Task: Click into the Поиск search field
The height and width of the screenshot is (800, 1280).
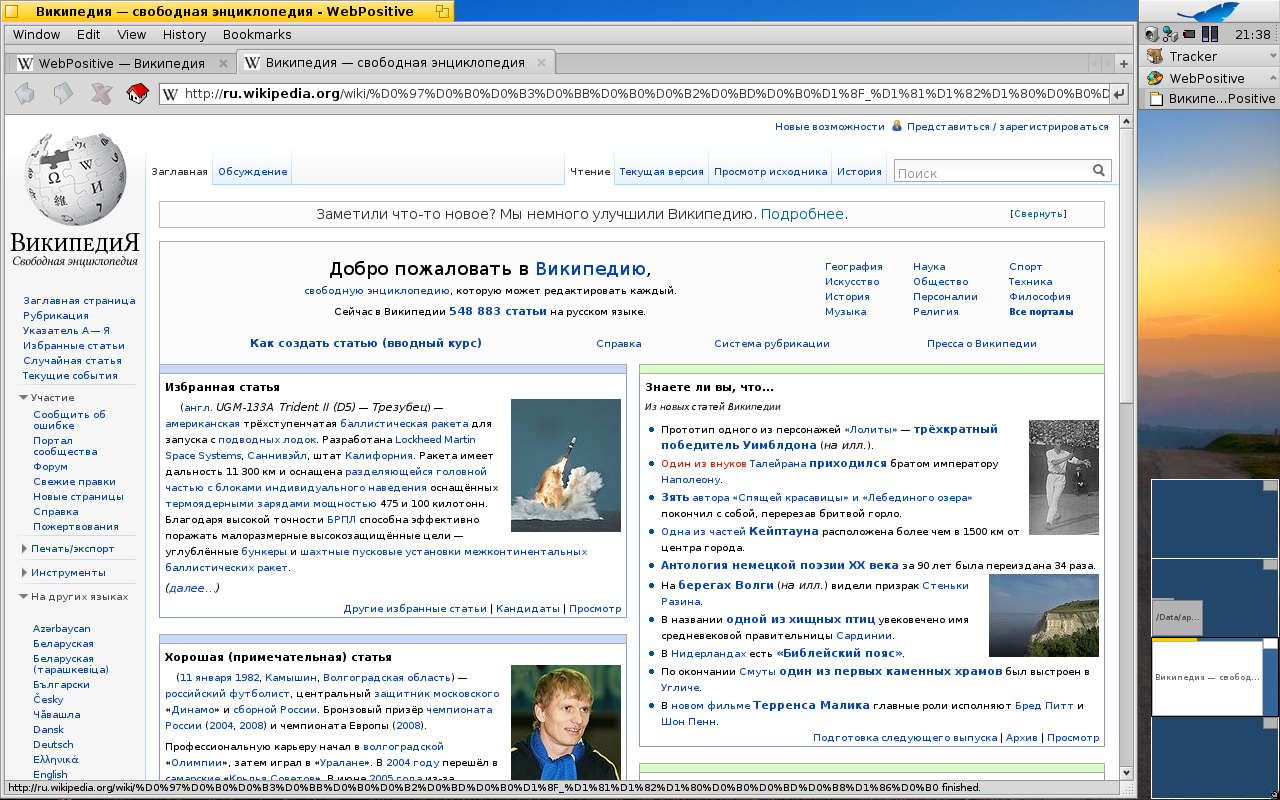Action: (x=990, y=172)
